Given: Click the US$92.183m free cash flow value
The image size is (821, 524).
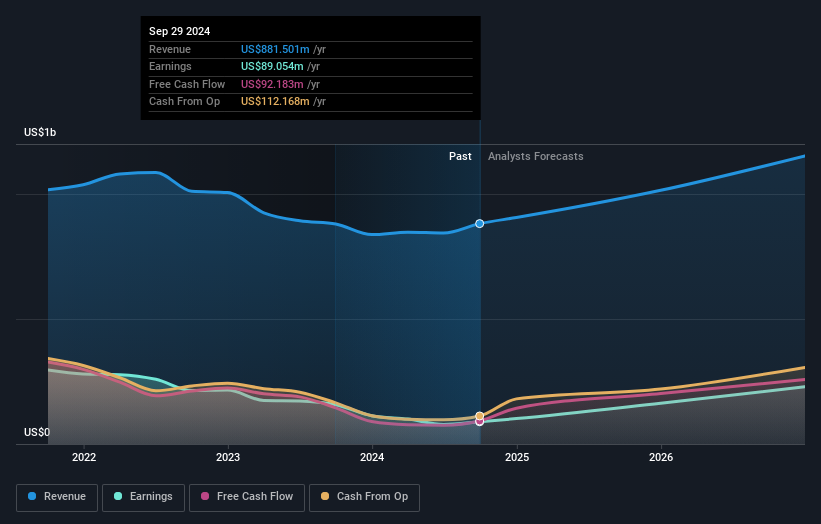Looking at the screenshot, I should [272, 84].
